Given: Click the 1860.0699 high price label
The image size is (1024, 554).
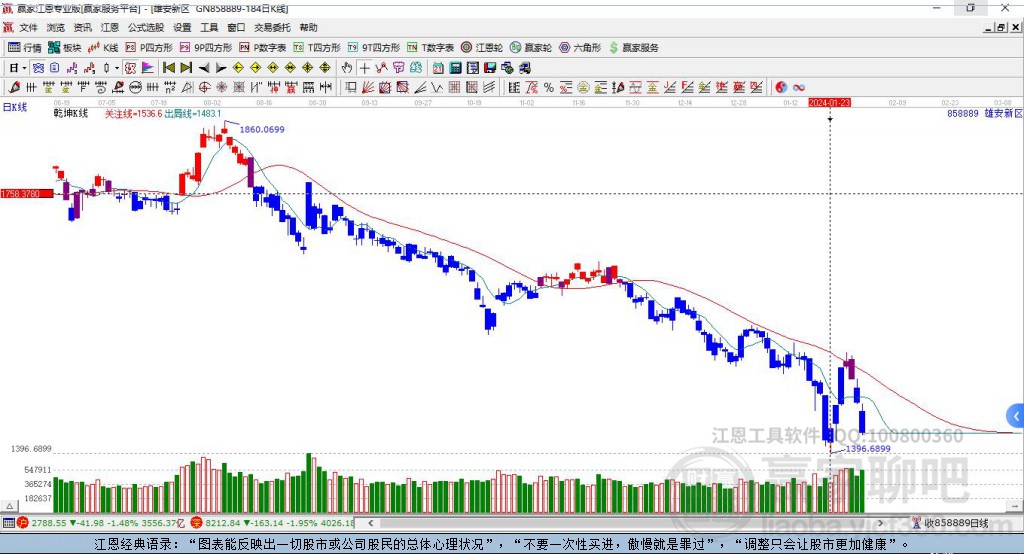Looking at the screenshot, I should coord(262,129).
